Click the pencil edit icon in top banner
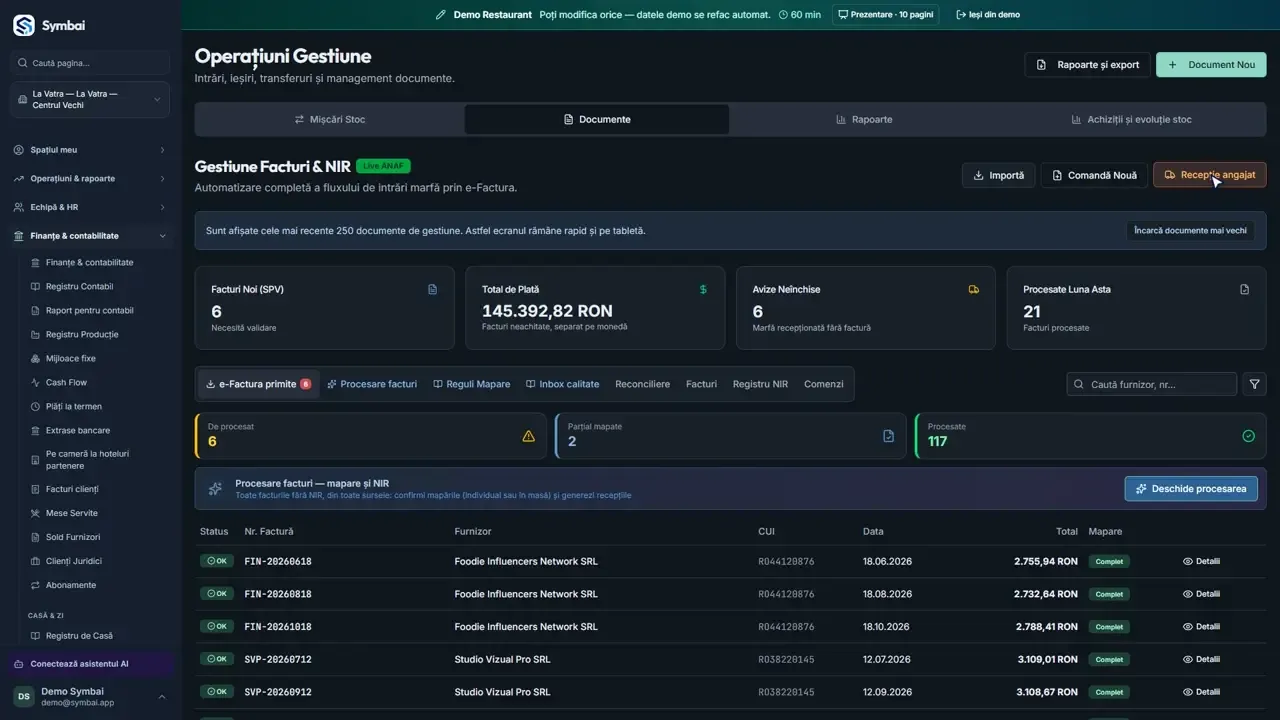This screenshot has height=720, width=1280. [x=441, y=15]
